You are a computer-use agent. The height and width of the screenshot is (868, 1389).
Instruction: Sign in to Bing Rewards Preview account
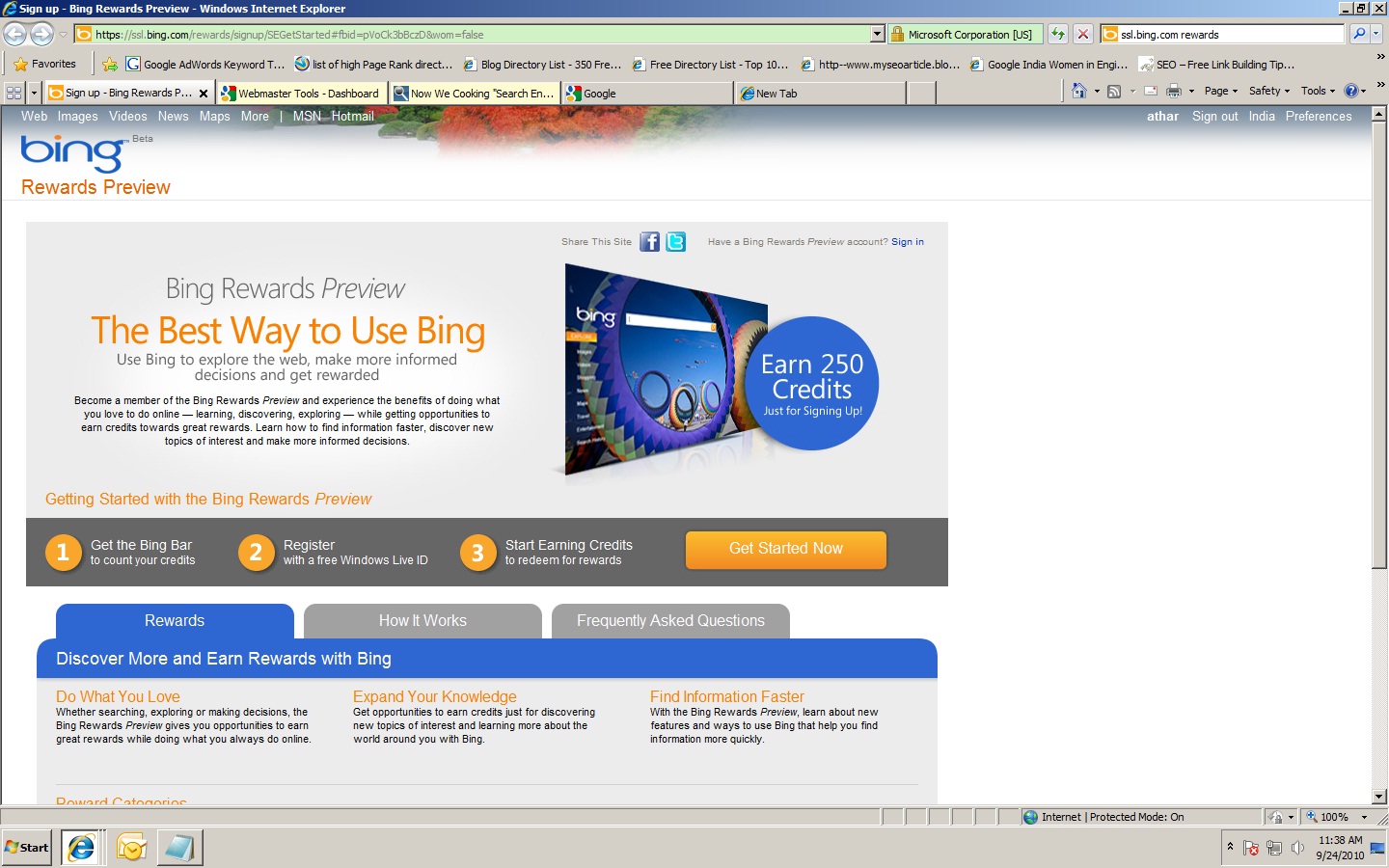pos(907,242)
